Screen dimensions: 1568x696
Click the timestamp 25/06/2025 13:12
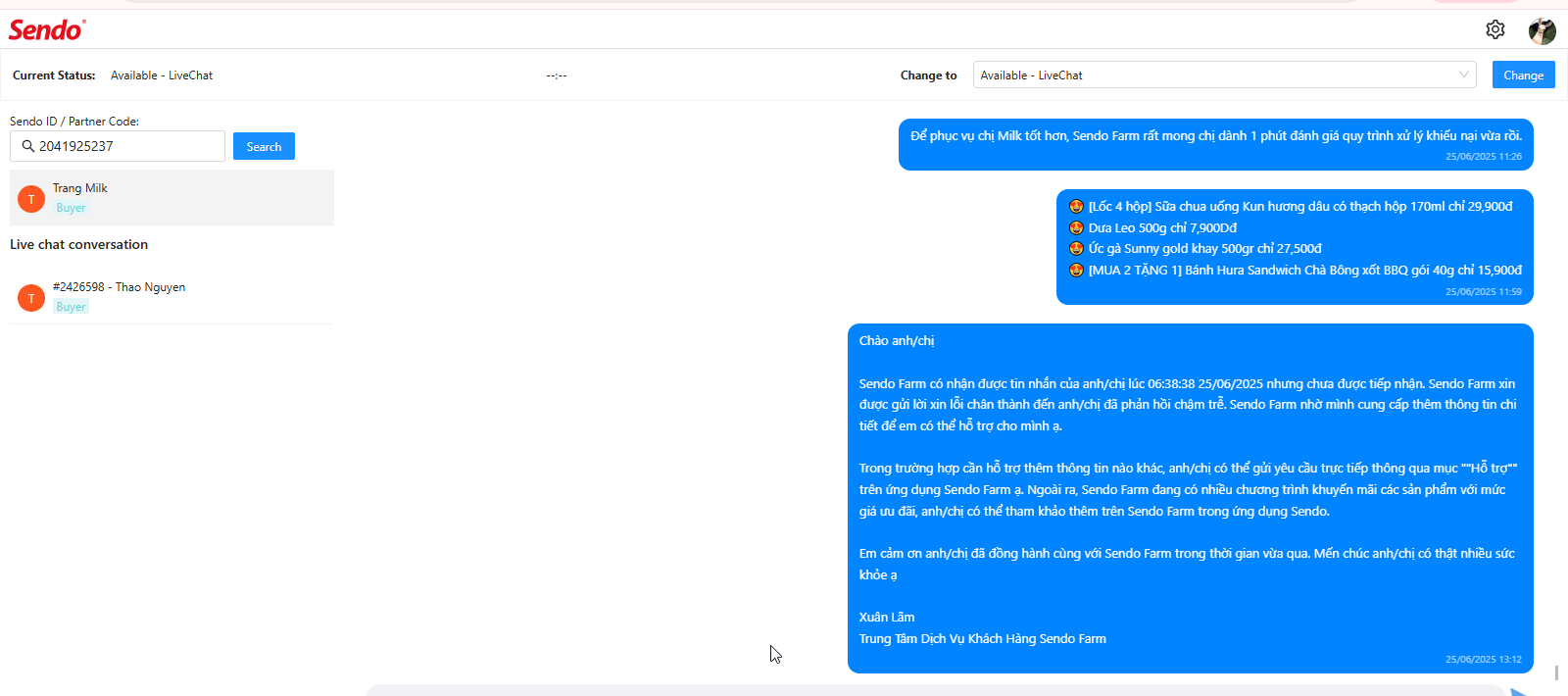1484,660
